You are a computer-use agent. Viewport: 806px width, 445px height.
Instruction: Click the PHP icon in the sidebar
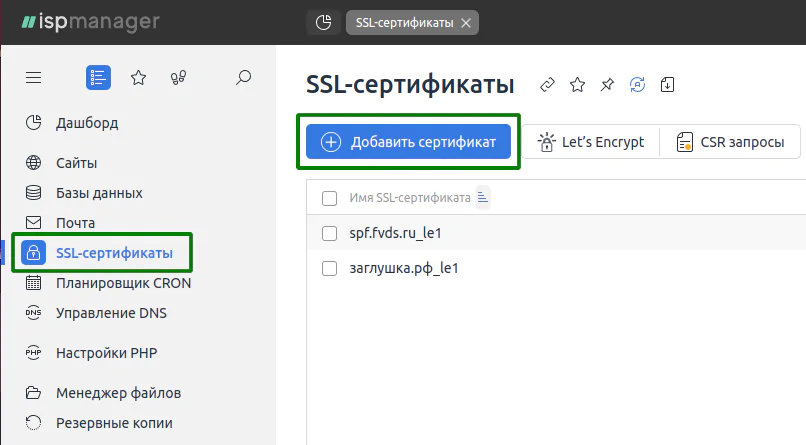[33, 353]
